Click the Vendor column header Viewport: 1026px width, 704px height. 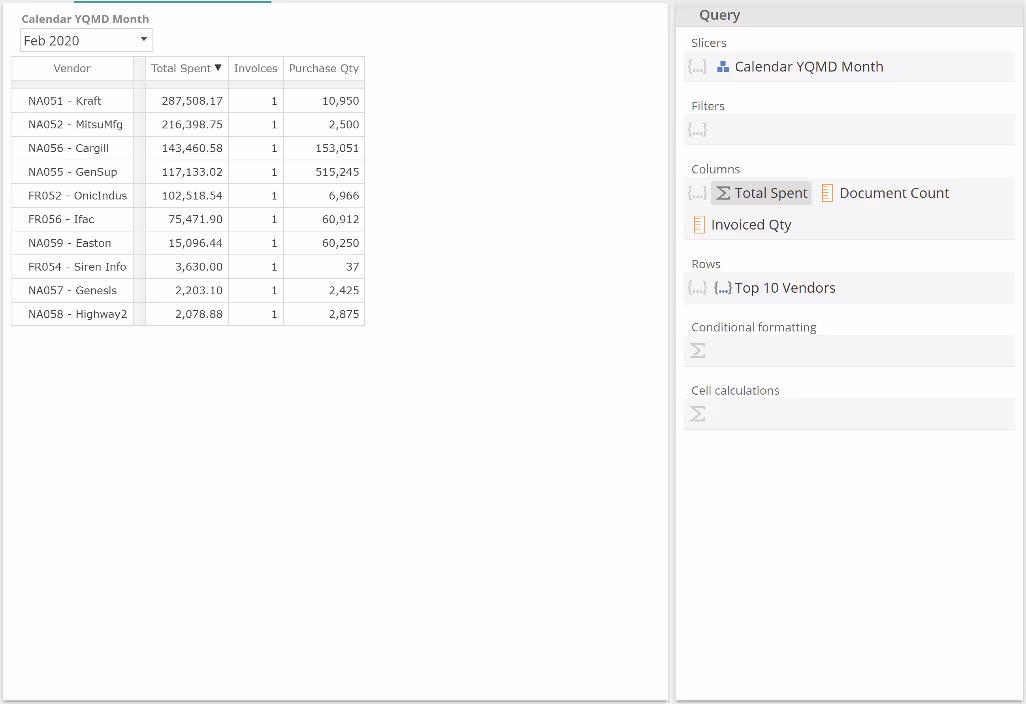tap(72, 69)
